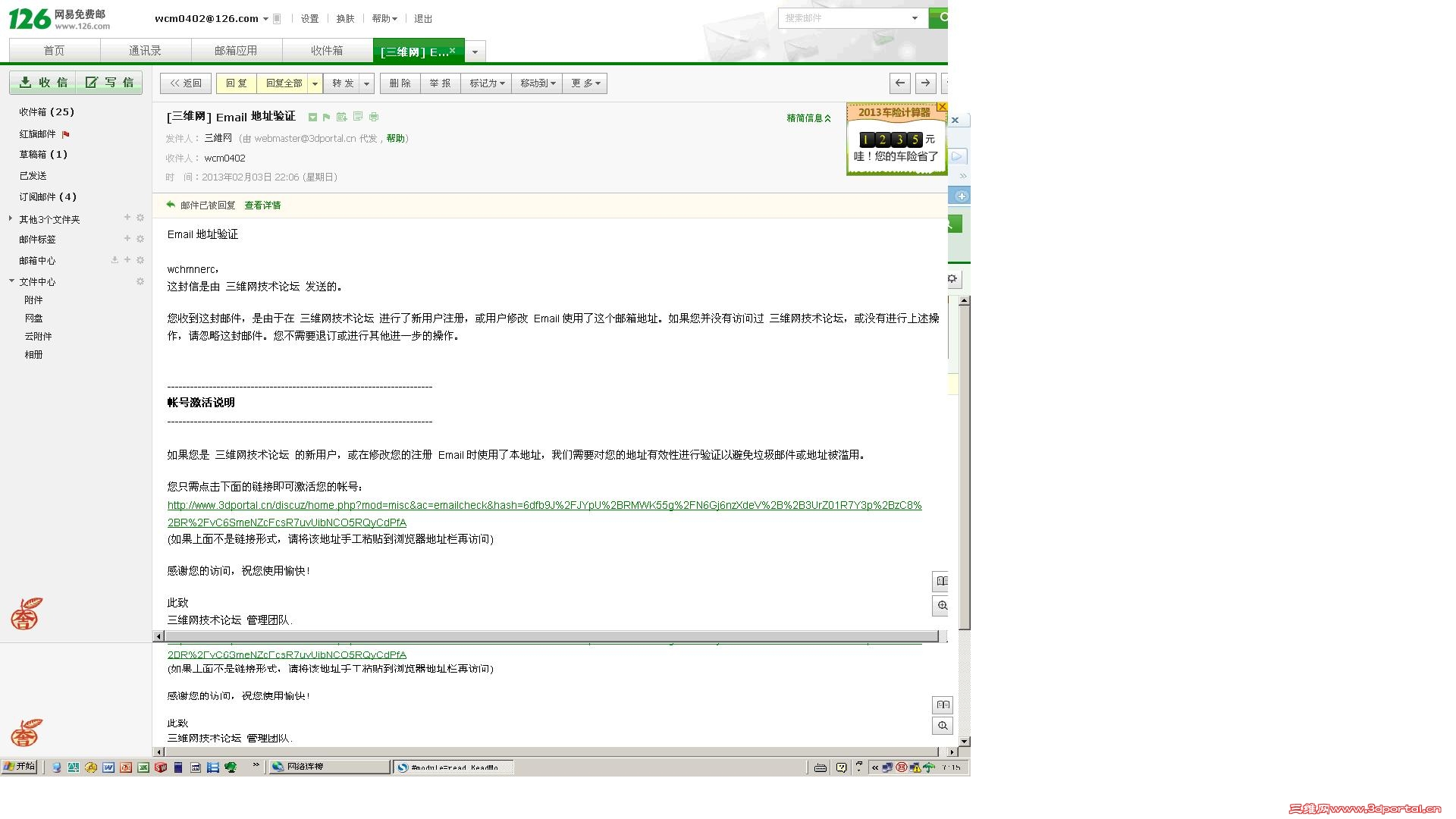This screenshot has width=1456, height=819.
Task: Expand 其他3个文件夹 in sidebar
Action: [11, 218]
